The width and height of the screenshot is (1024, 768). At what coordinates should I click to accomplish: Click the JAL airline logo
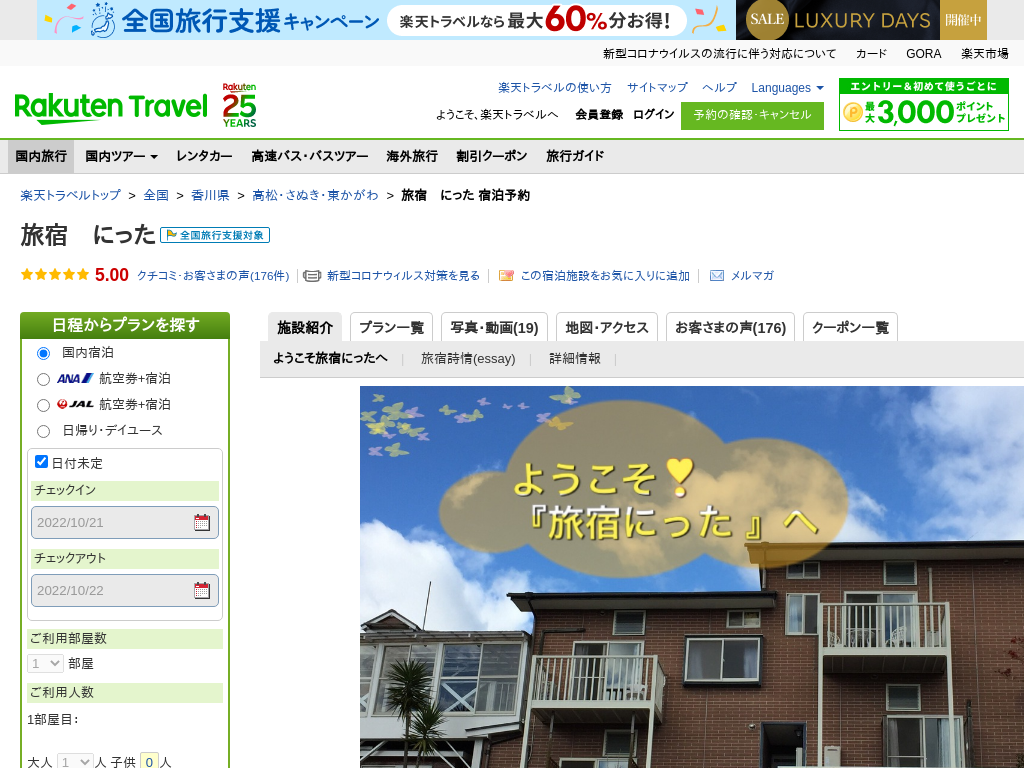coord(75,404)
